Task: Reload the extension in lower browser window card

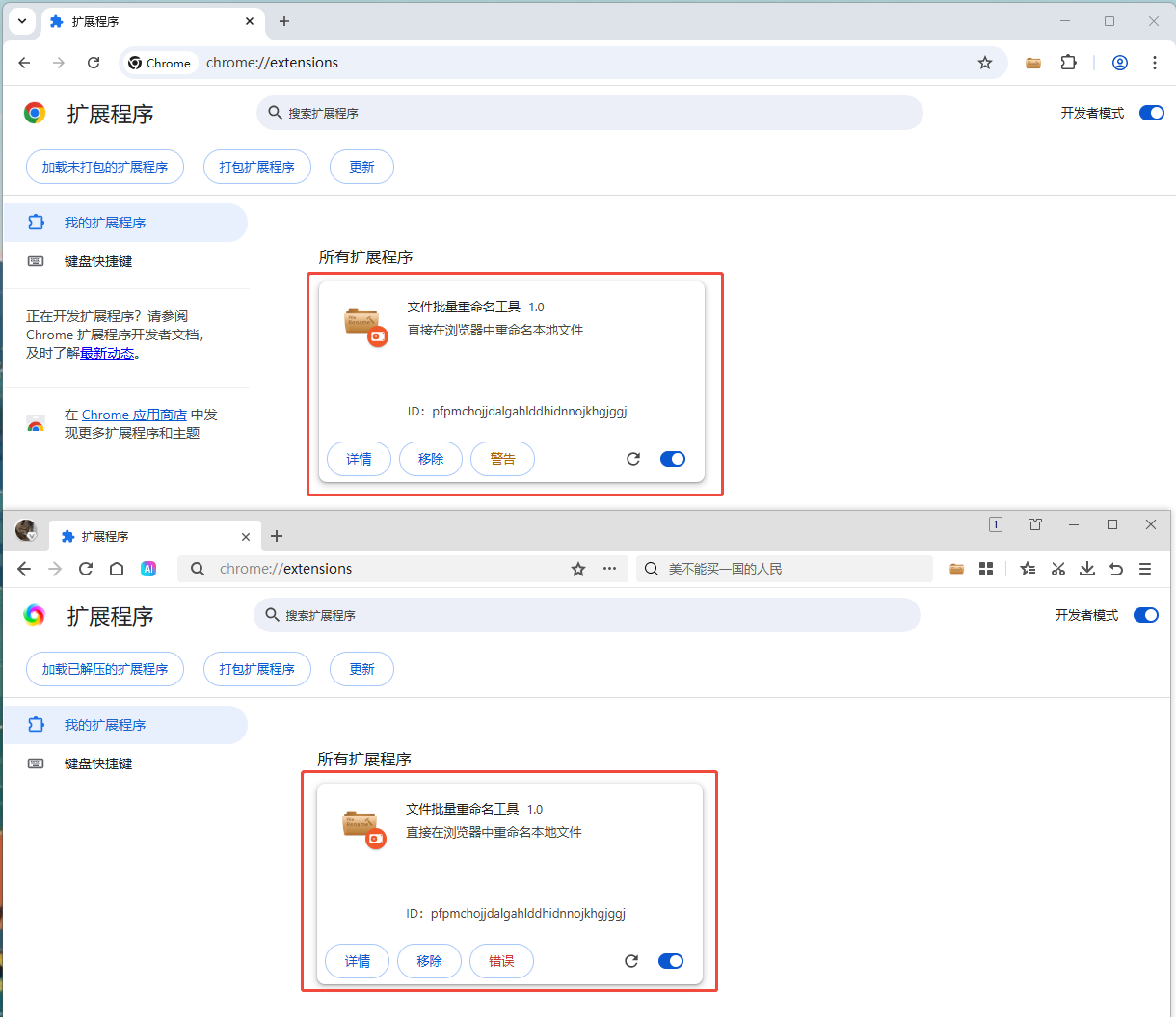Action: click(x=631, y=961)
